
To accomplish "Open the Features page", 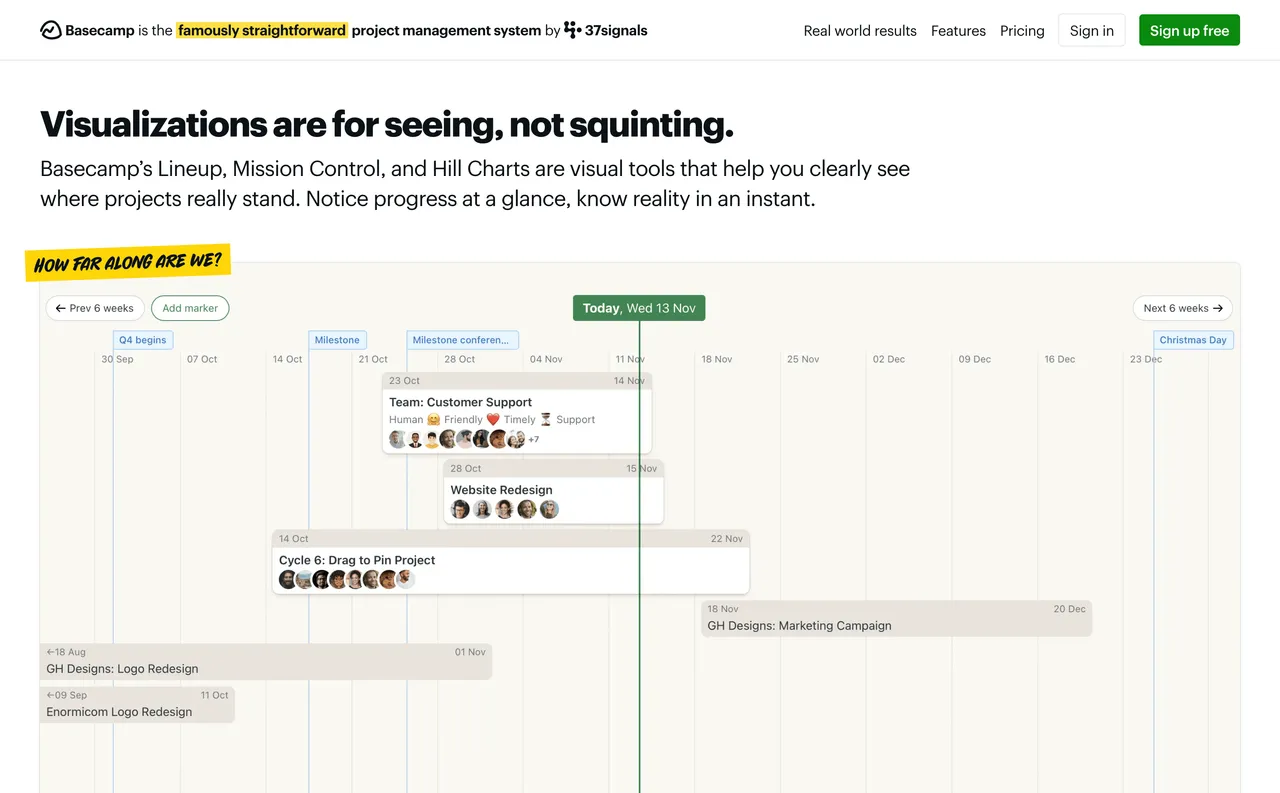I will pos(958,30).
